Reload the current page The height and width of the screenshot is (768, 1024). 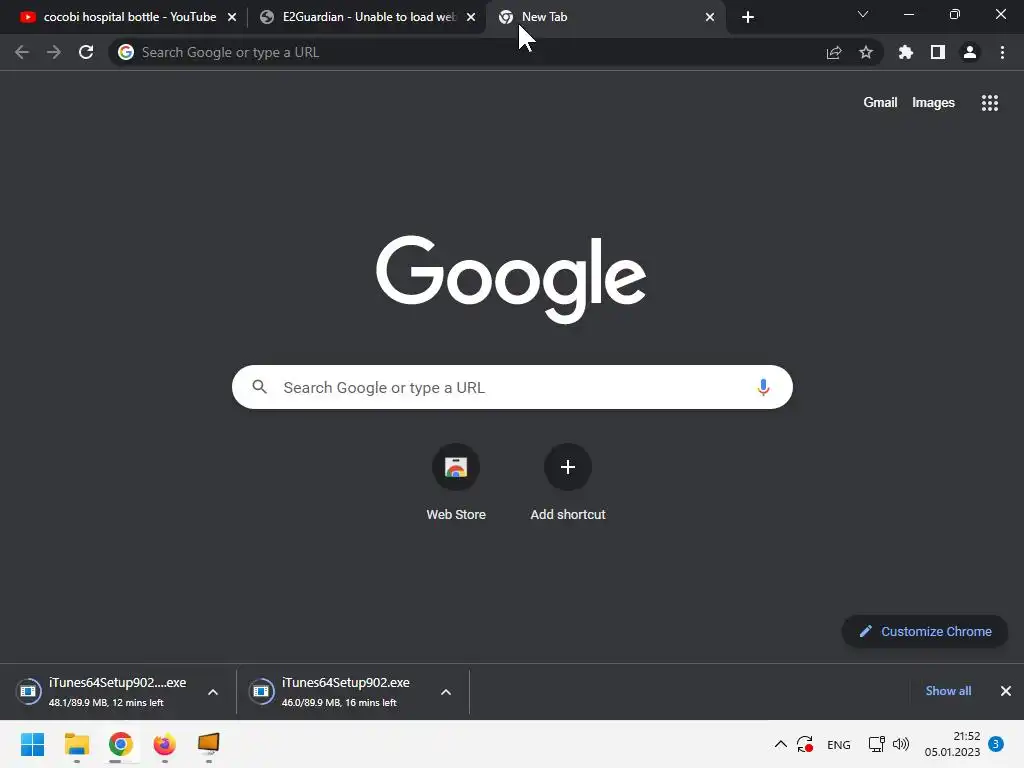86,52
